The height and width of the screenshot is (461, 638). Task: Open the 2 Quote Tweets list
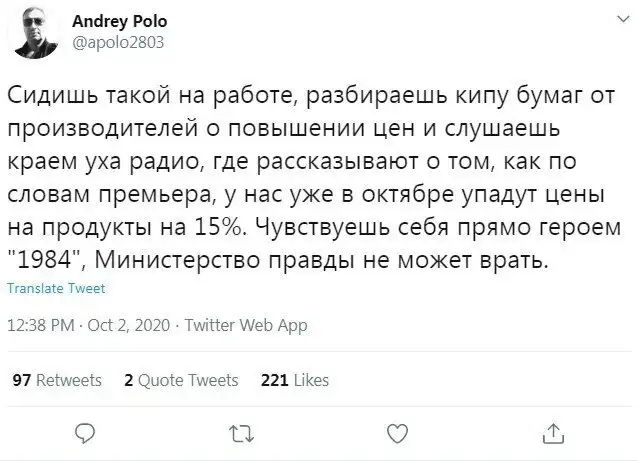(x=181, y=380)
